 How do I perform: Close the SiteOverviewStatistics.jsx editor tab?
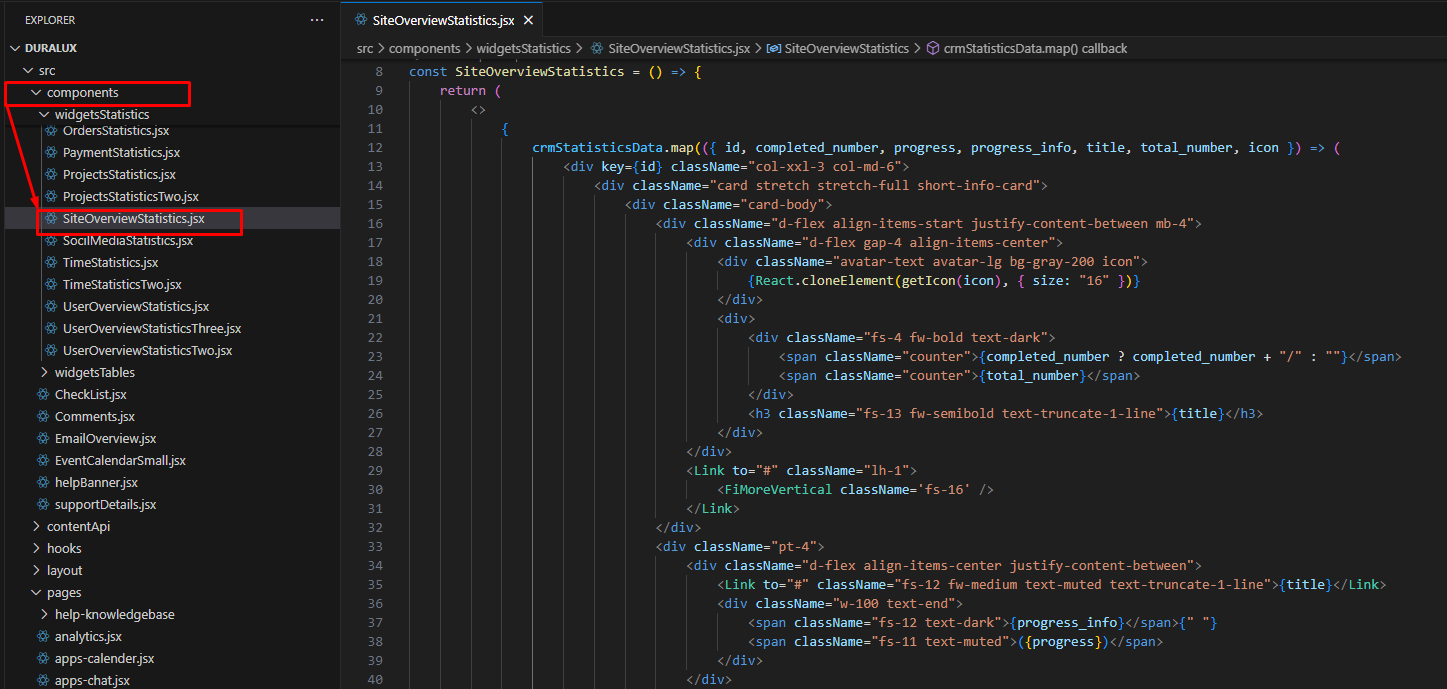528,20
